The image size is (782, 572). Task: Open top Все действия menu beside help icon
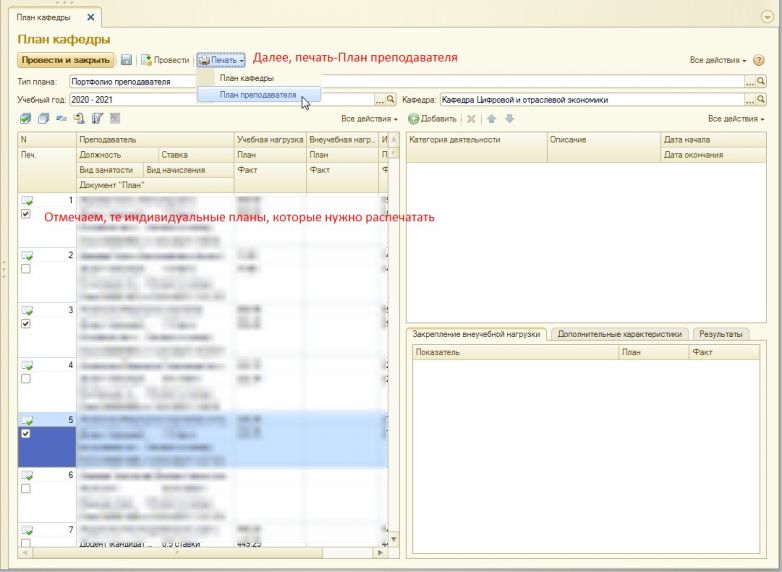tap(718, 60)
